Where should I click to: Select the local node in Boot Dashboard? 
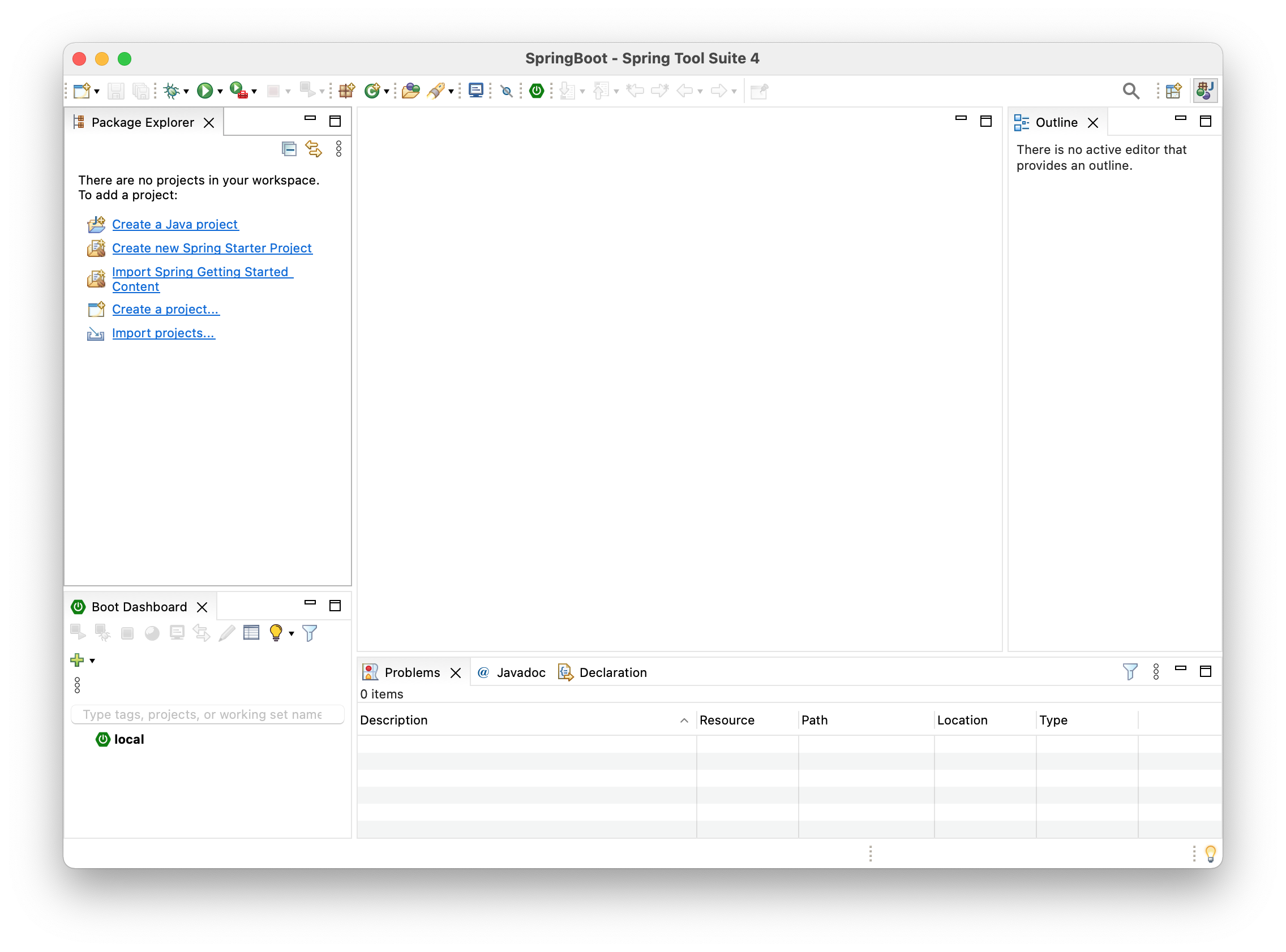pyautogui.click(x=120, y=739)
